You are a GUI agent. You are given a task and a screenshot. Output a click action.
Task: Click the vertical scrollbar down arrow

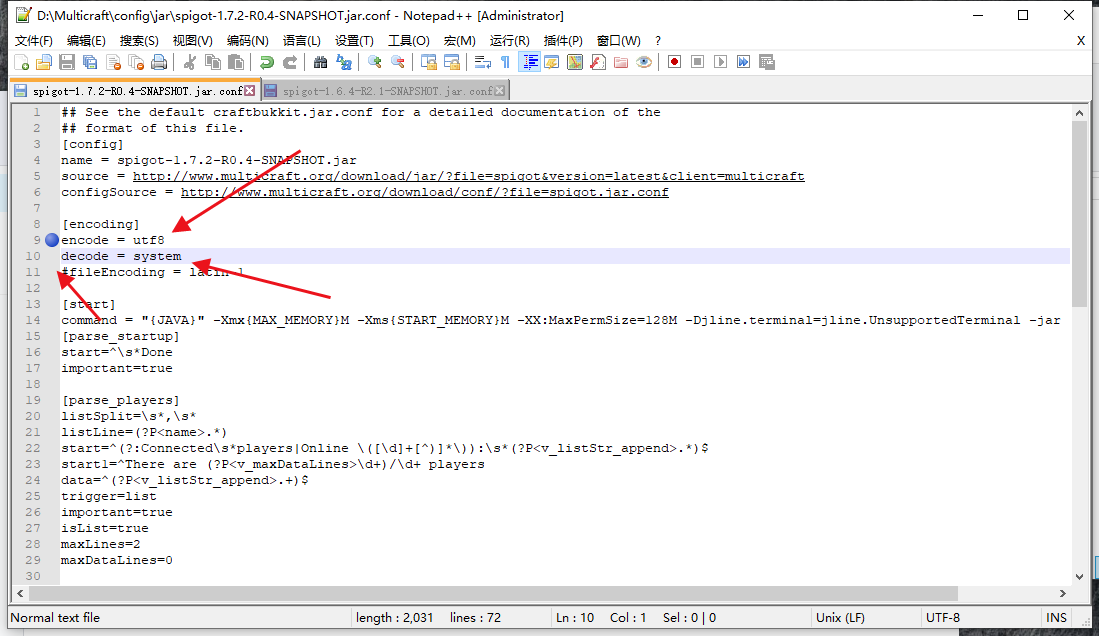1079,576
